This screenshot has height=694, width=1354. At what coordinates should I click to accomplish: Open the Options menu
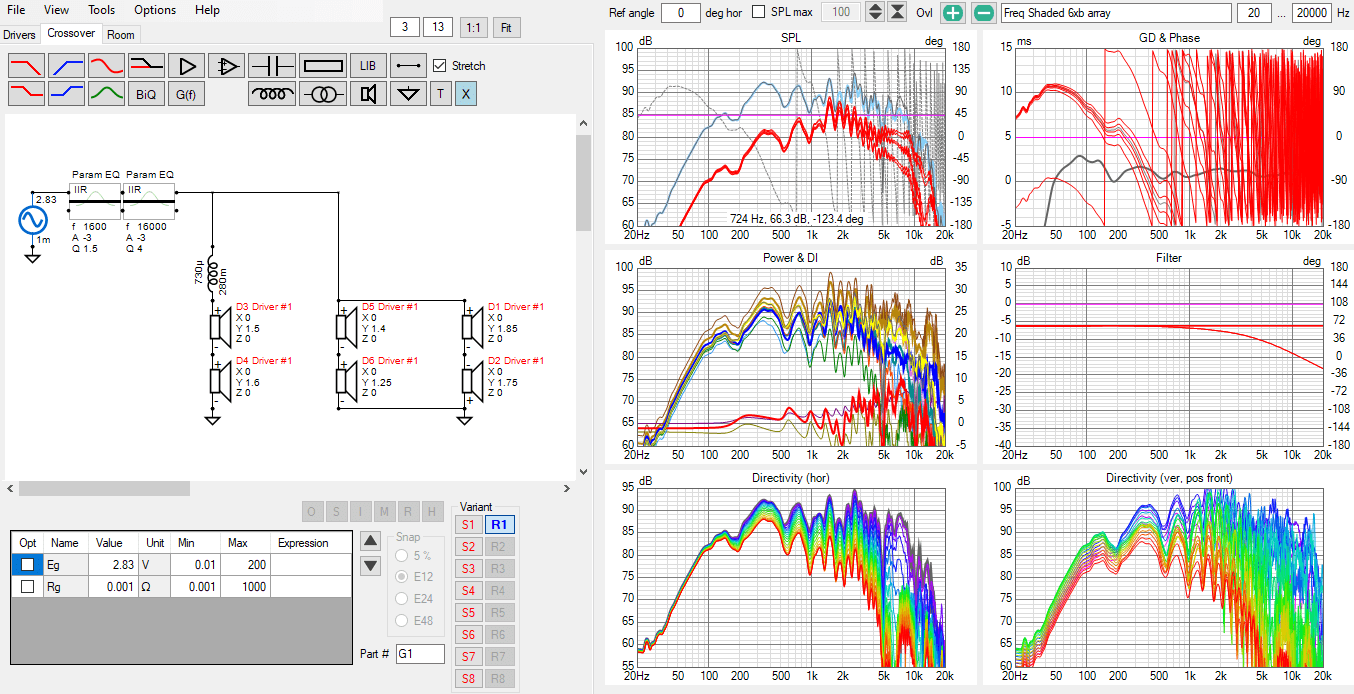(x=155, y=10)
